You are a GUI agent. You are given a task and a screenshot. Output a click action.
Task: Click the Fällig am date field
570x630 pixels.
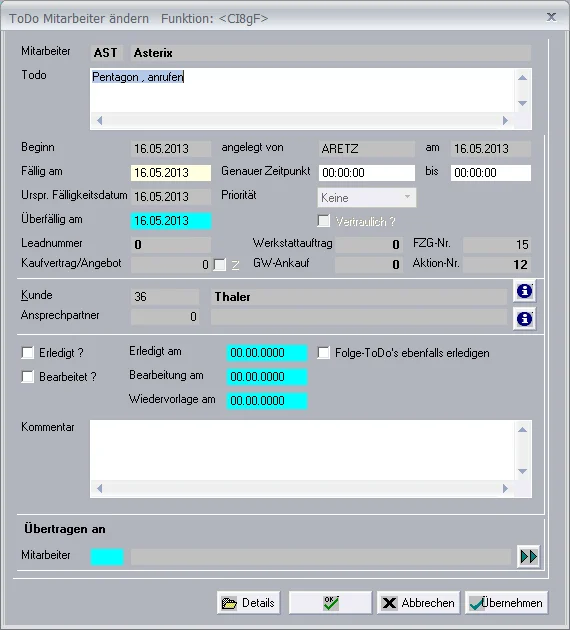(171, 173)
